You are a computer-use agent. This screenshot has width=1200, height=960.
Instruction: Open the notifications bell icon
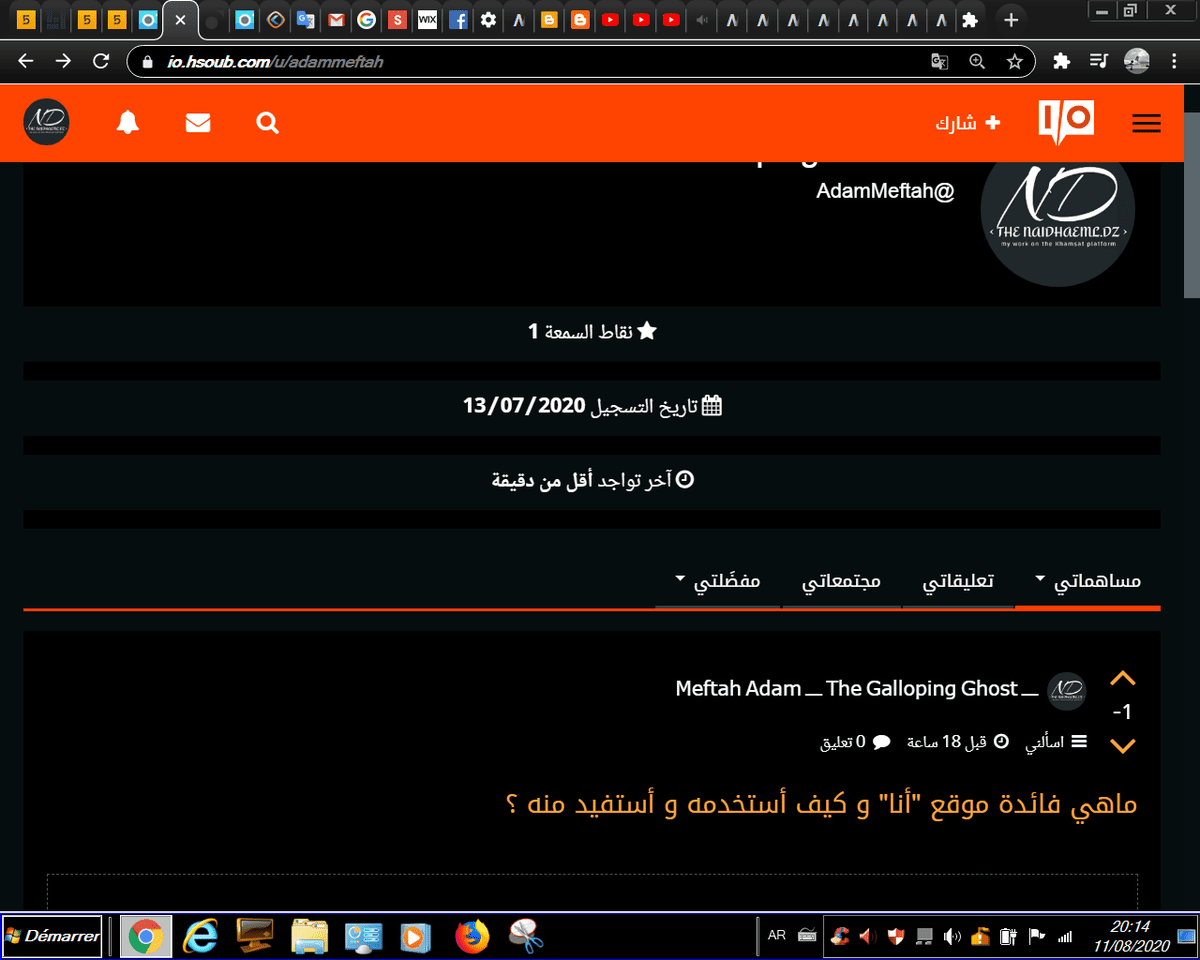point(128,123)
